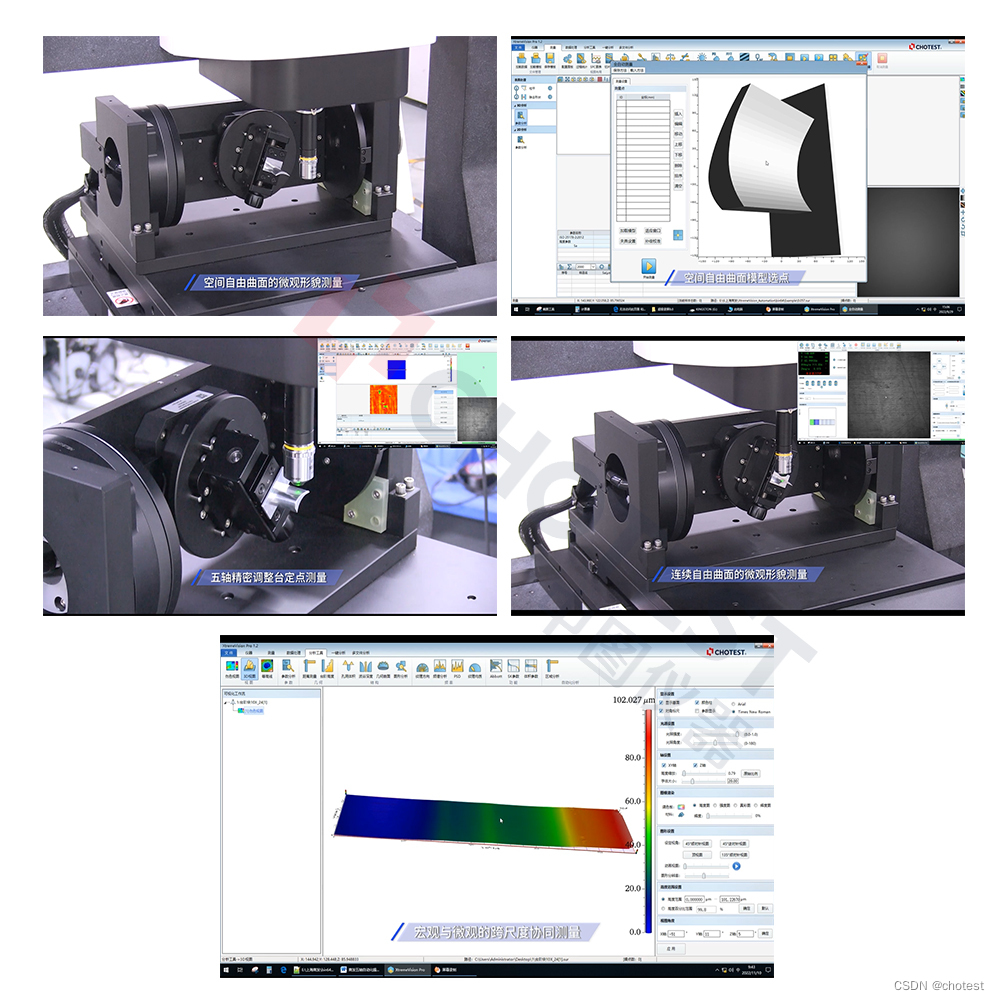Switch to 载入方法 tab in model dialog
Image resolution: width=1000 pixels, height=1000 pixels.
coord(636,70)
